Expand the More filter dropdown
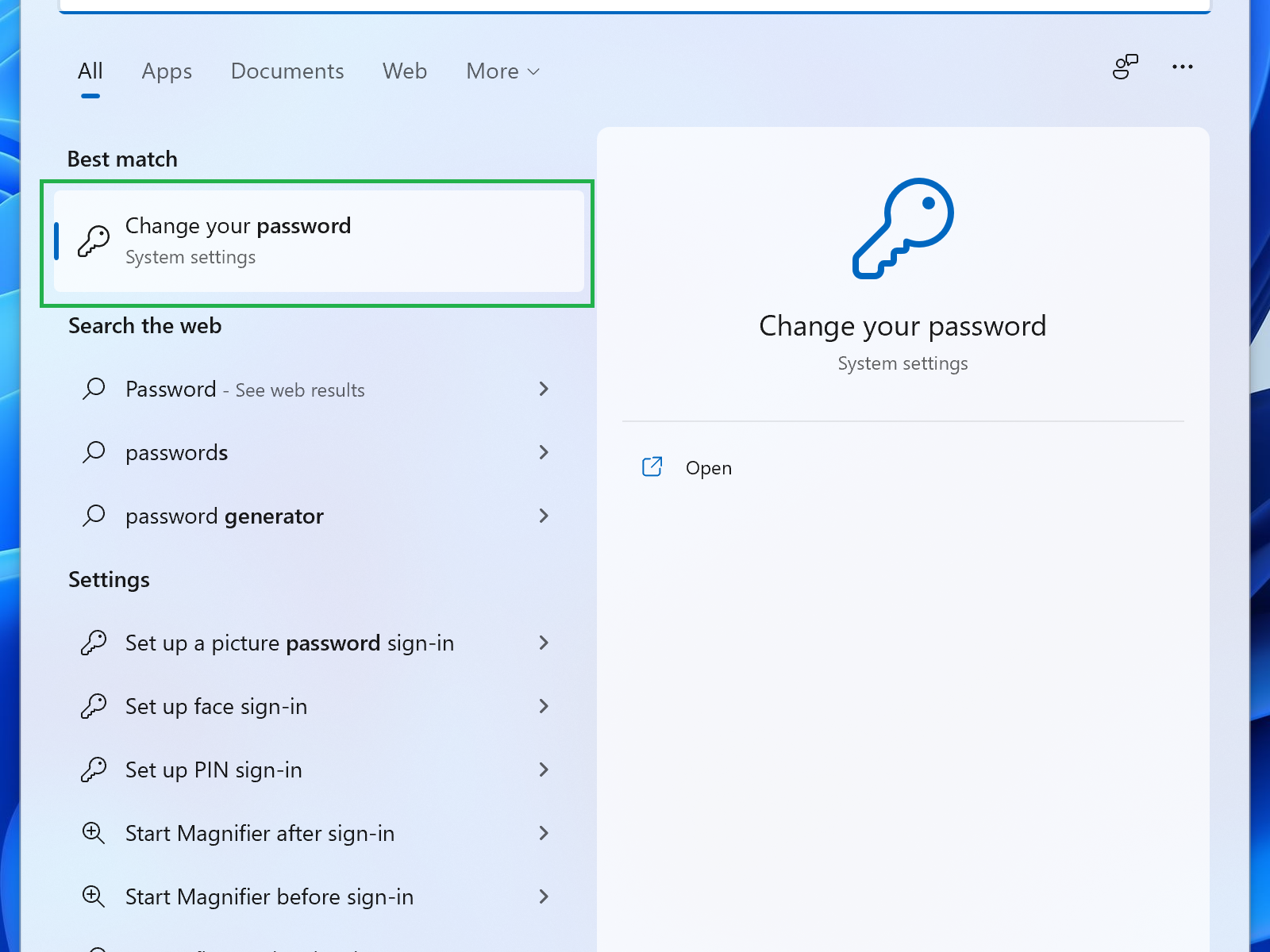The image size is (1270, 952). click(x=502, y=71)
